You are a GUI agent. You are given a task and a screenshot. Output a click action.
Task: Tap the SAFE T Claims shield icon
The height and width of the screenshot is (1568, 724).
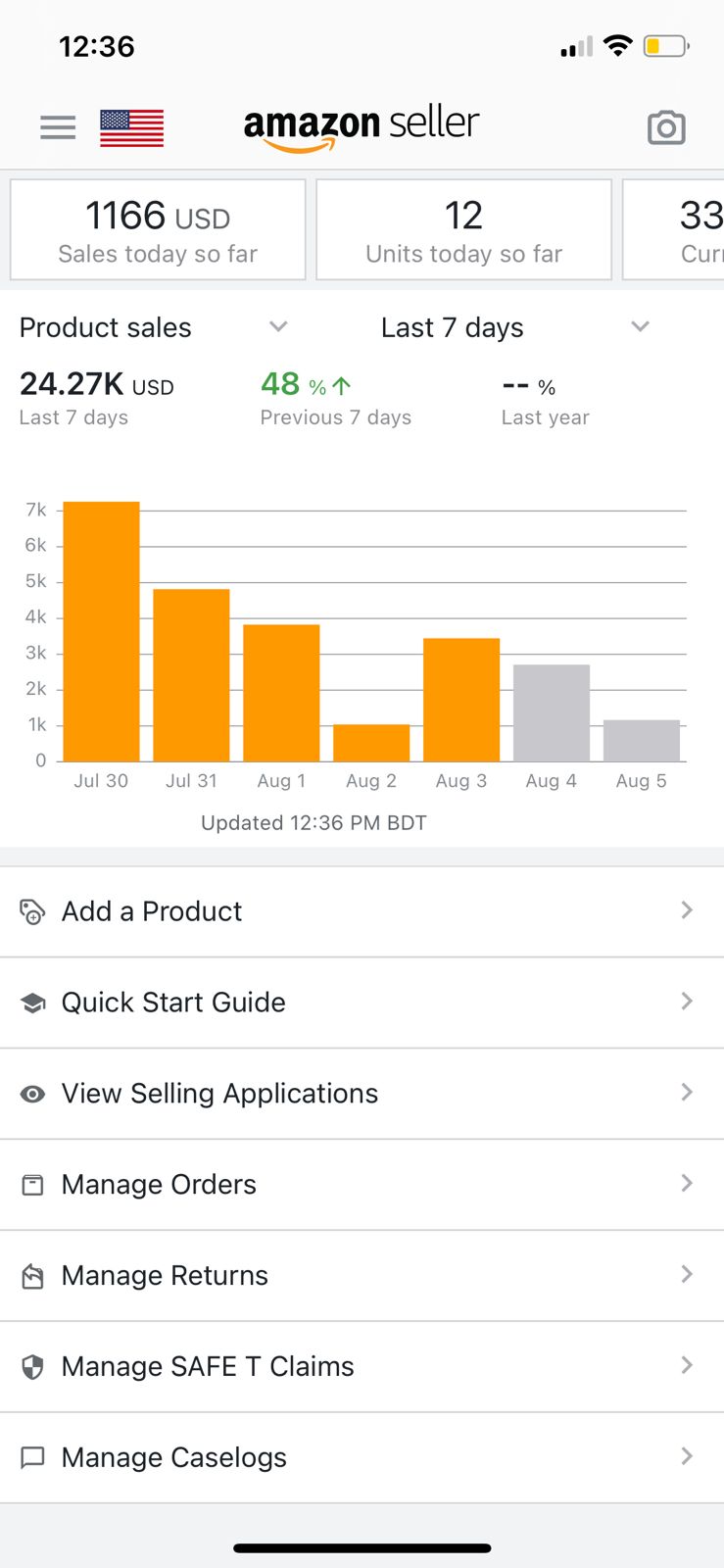[32, 1367]
